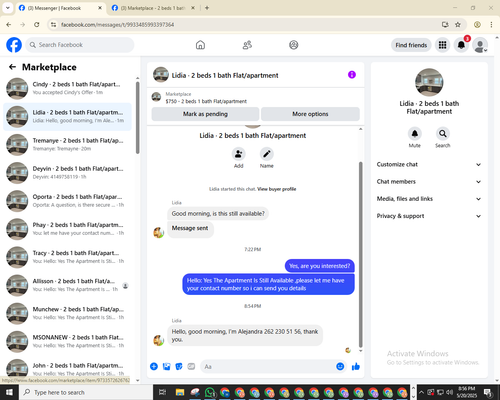Click Lidia's listing thumbnail in right panel
Screen dimensions: 500x400
pos(429,82)
